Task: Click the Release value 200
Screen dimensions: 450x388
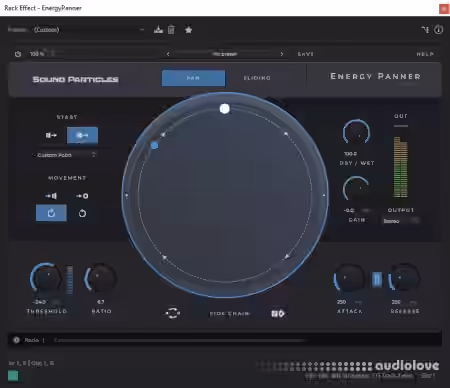Action: pos(396,302)
